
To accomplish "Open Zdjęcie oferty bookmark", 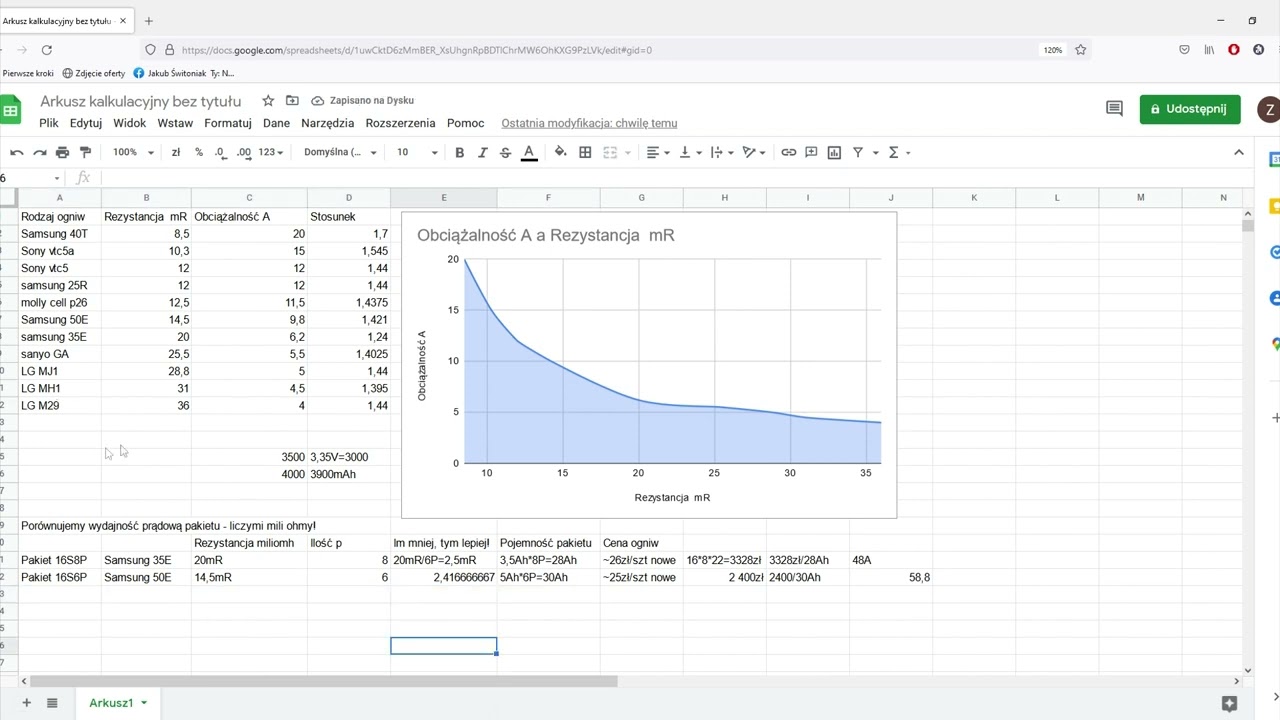I will [x=94, y=73].
